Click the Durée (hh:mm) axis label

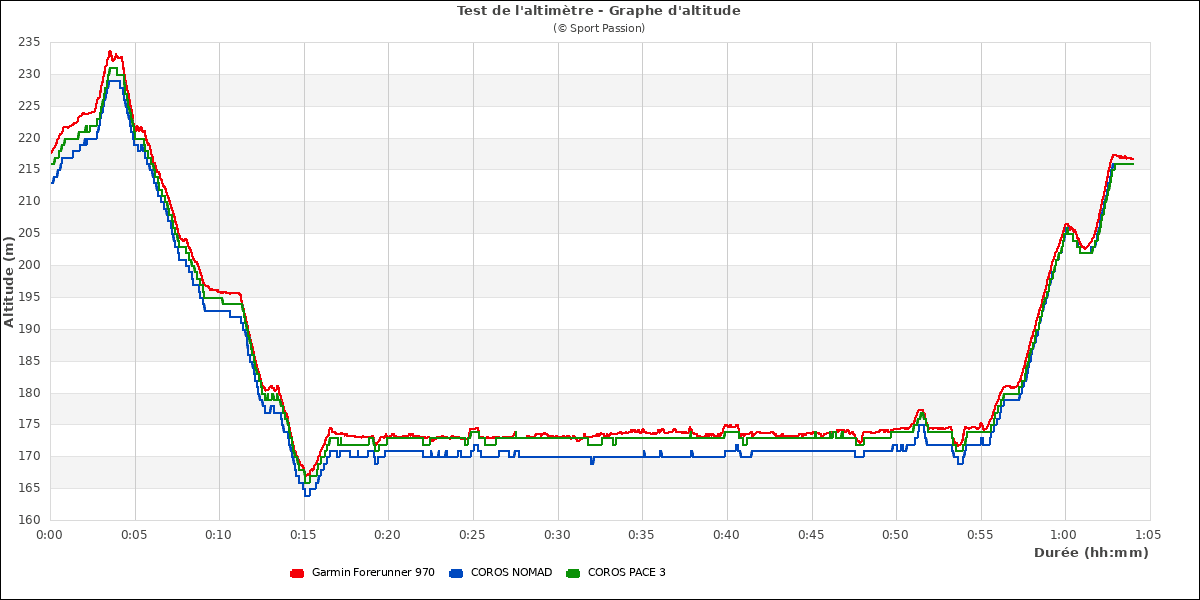coord(1091,552)
